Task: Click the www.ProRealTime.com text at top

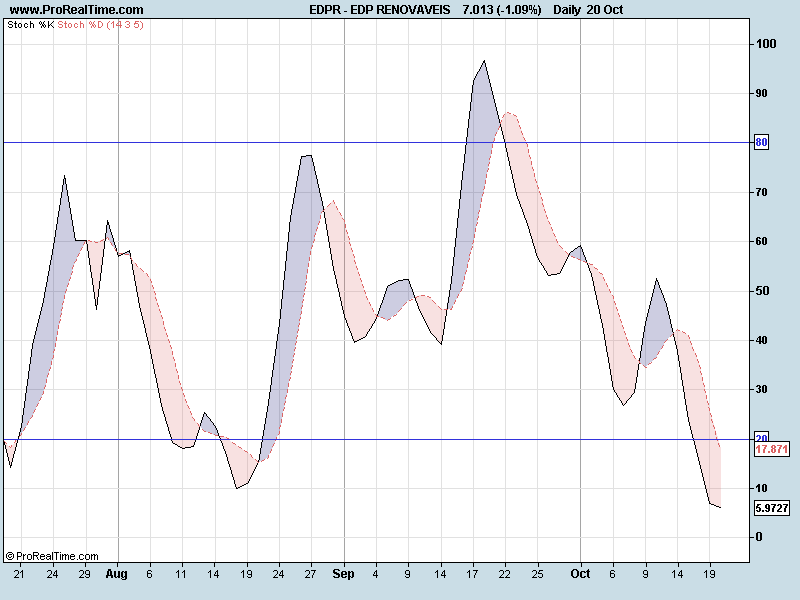Action: [77, 10]
